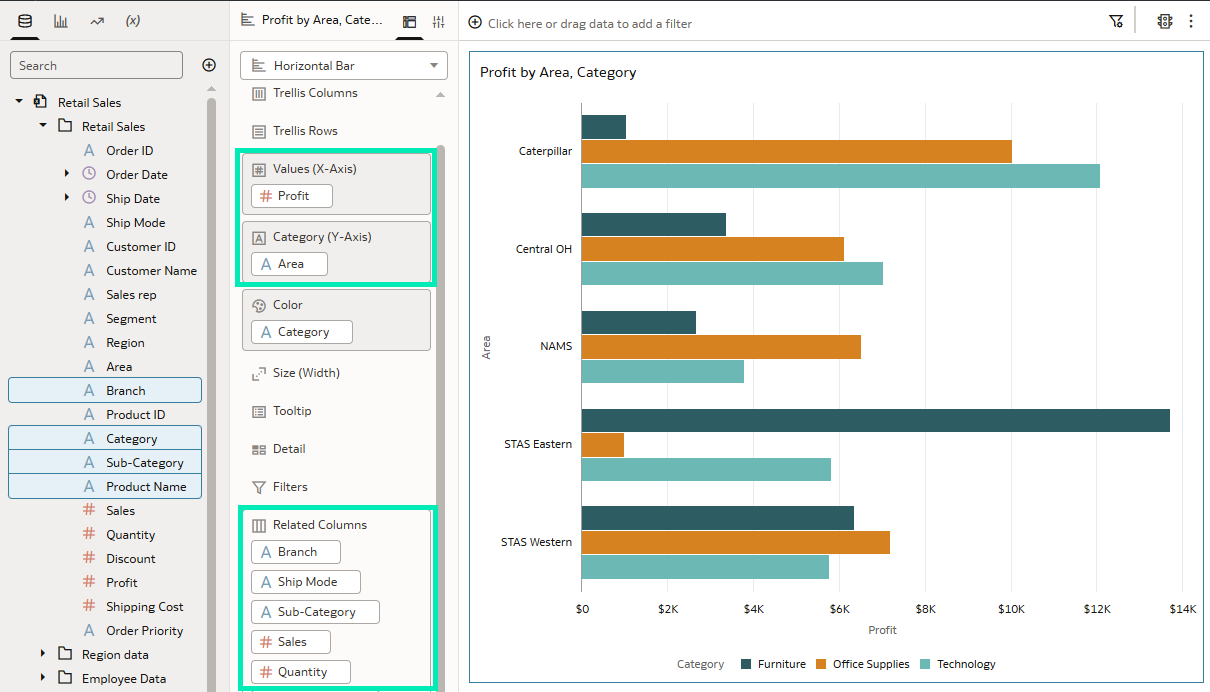Select the Visualizations panel icon
Screen dimensions: 1210x692
point(61,20)
